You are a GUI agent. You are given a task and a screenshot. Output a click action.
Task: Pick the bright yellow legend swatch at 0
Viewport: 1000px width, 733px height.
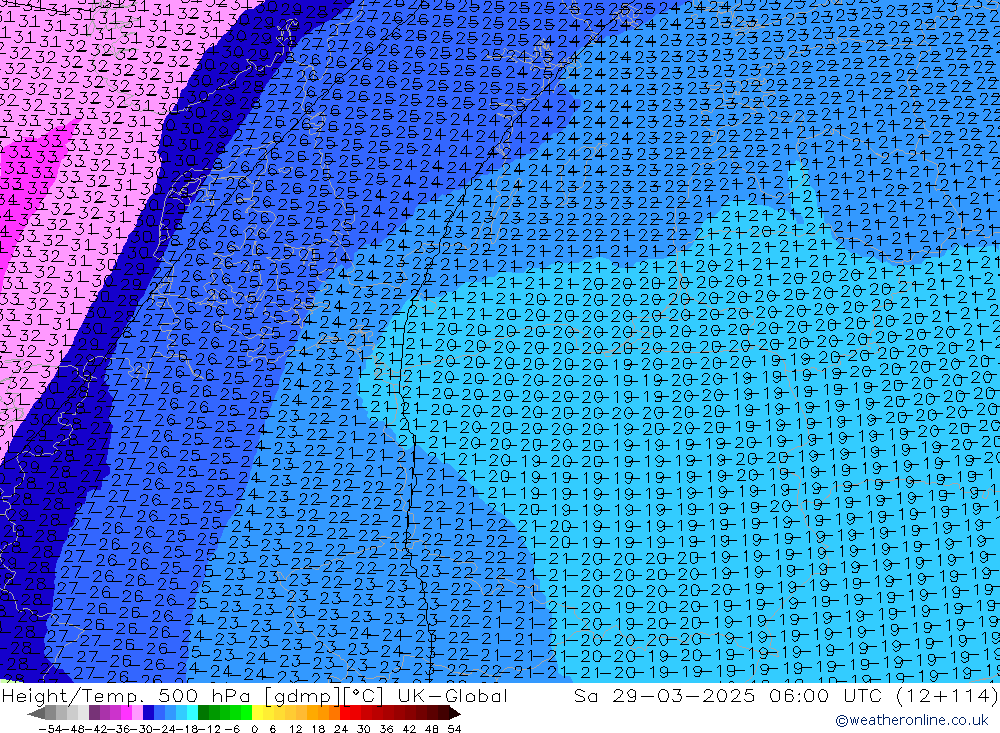(257, 713)
